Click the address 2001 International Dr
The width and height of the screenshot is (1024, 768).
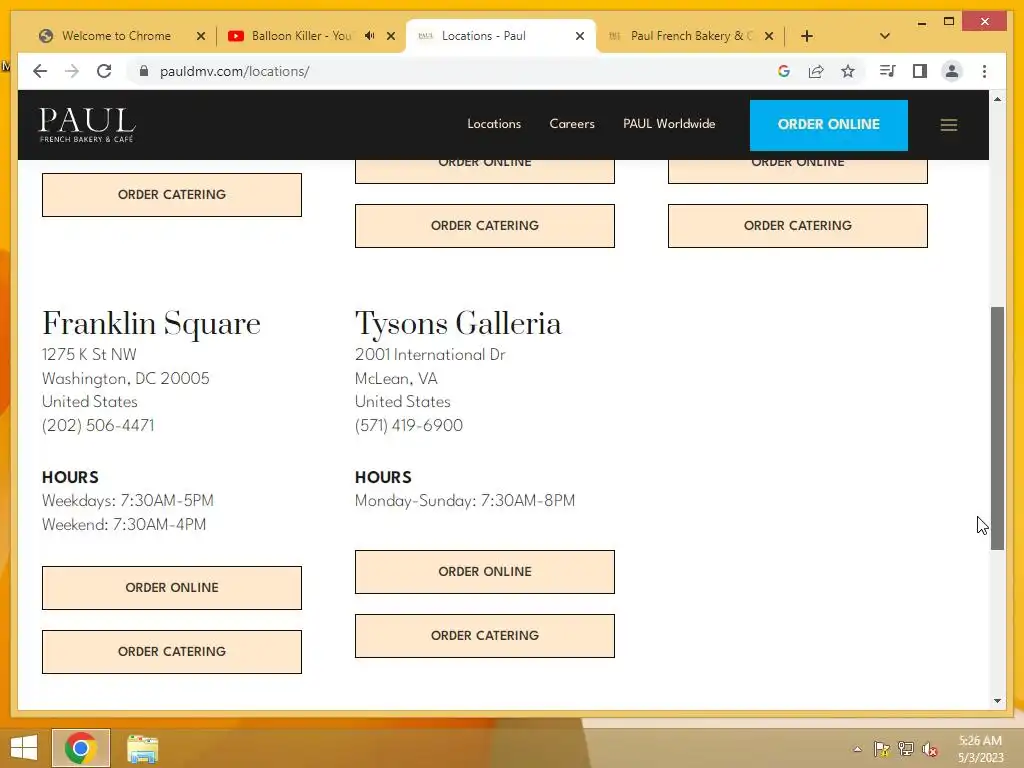(430, 355)
